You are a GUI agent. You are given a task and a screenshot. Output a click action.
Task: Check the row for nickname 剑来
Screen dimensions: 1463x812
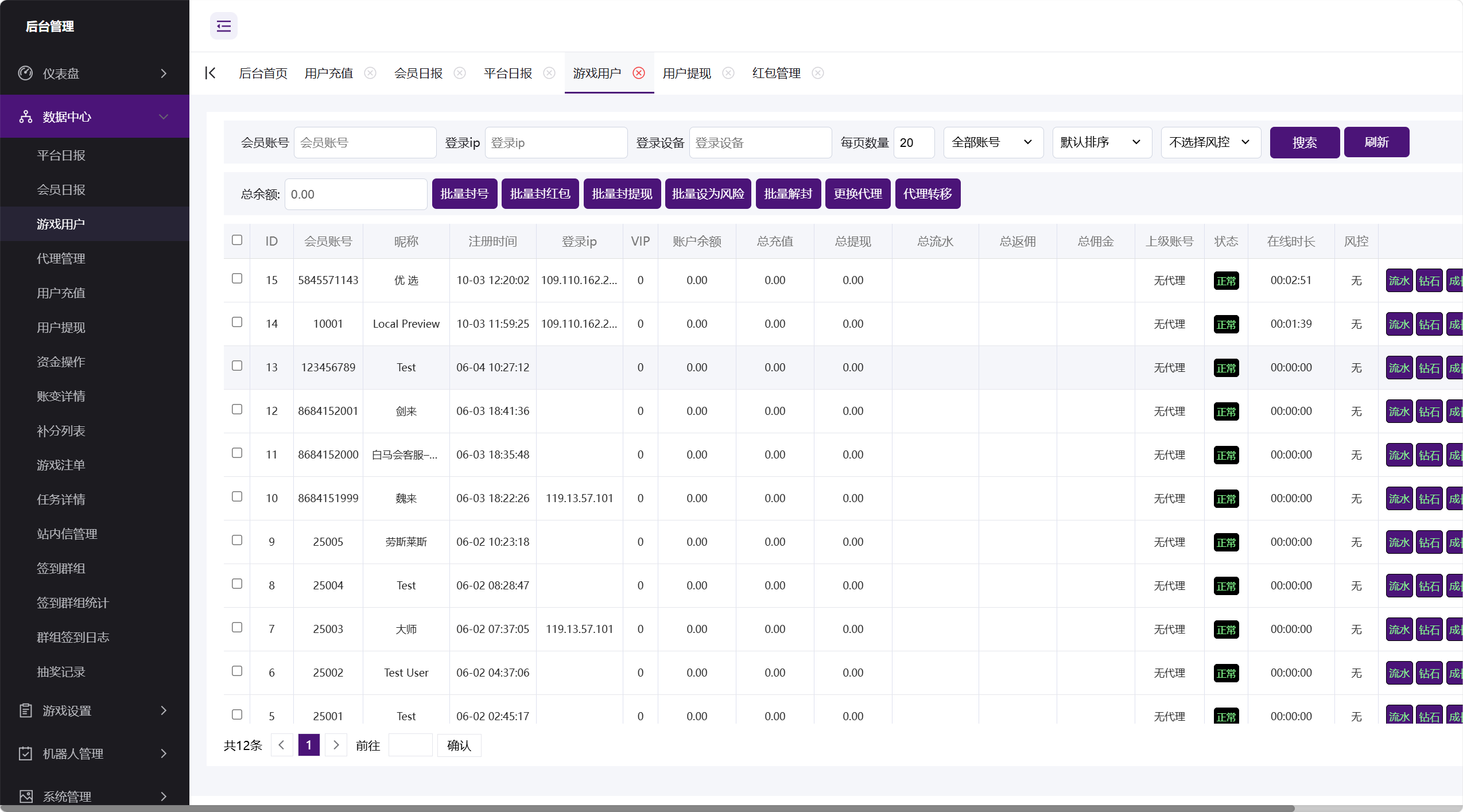[237, 409]
